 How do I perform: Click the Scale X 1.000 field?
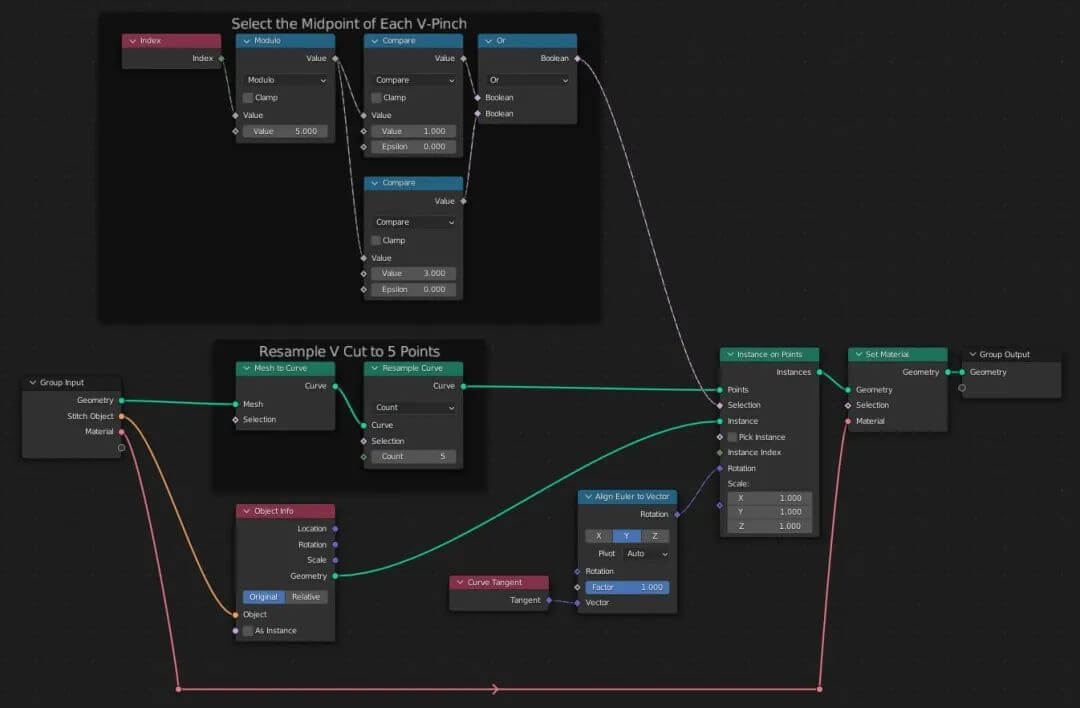pos(769,498)
